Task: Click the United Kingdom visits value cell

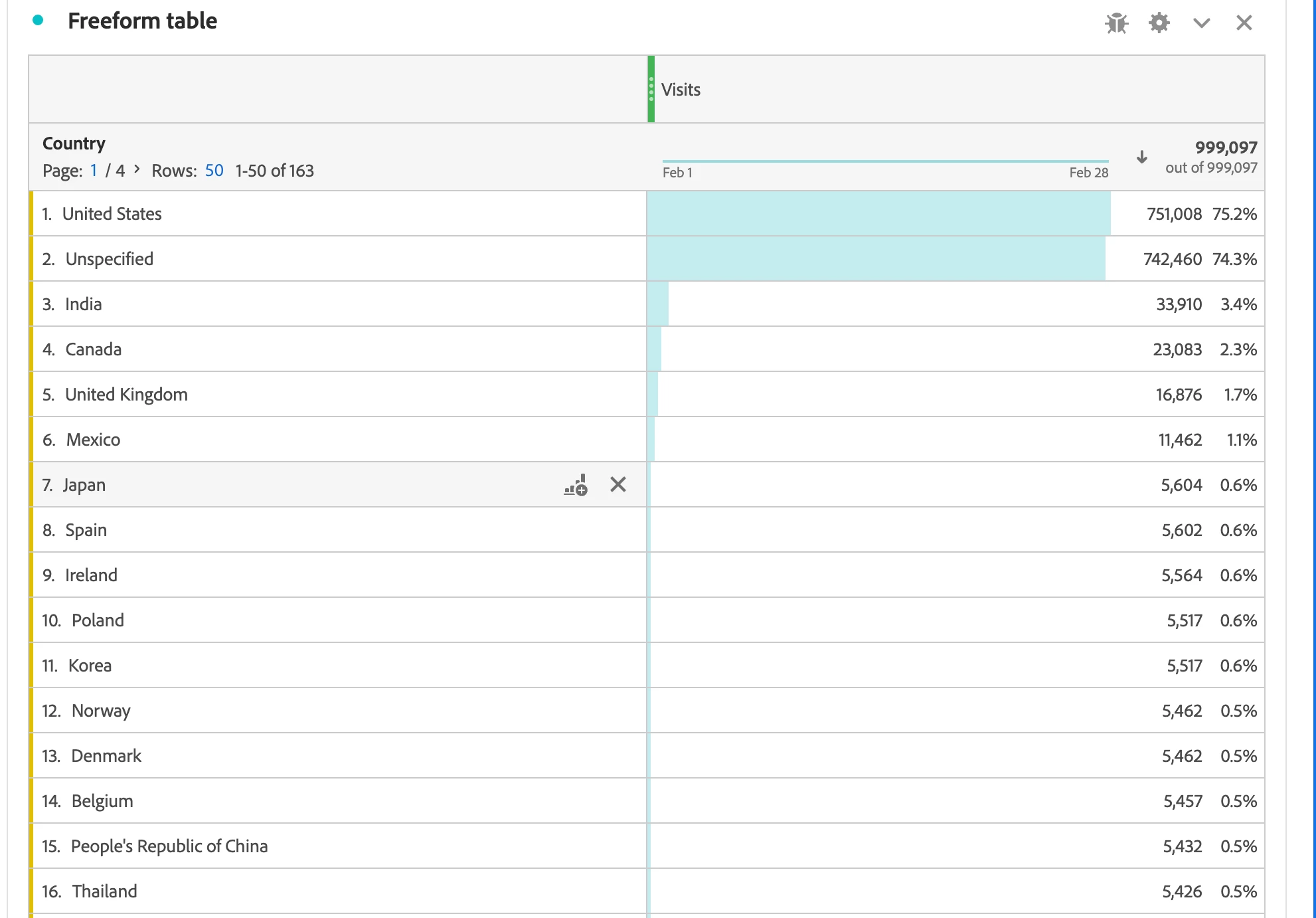Action: pyautogui.click(x=1178, y=395)
